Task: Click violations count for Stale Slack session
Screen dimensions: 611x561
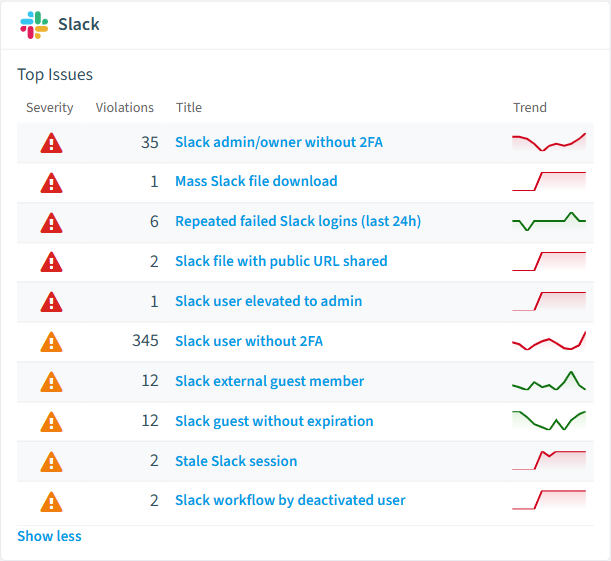Action: tap(154, 460)
